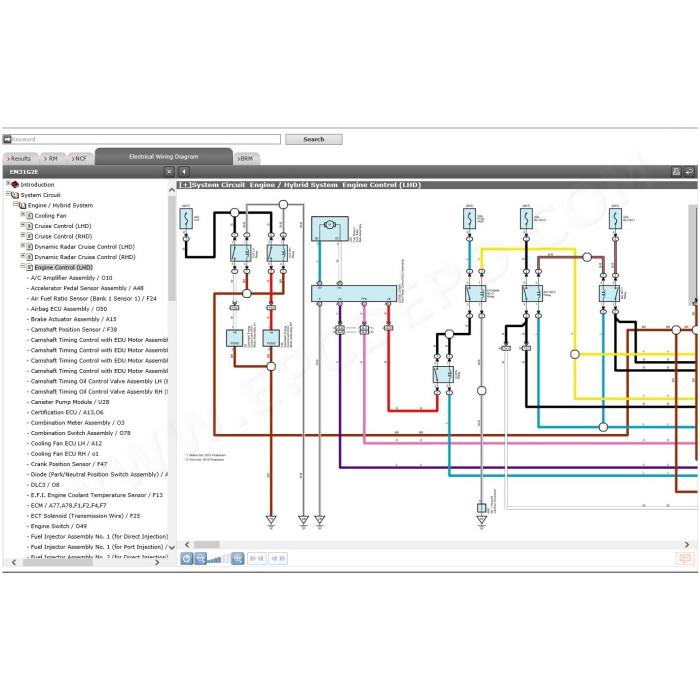Collapse the navigation panel with the left-arrow icon
The height and width of the screenshot is (700, 700).
coord(183,171)
